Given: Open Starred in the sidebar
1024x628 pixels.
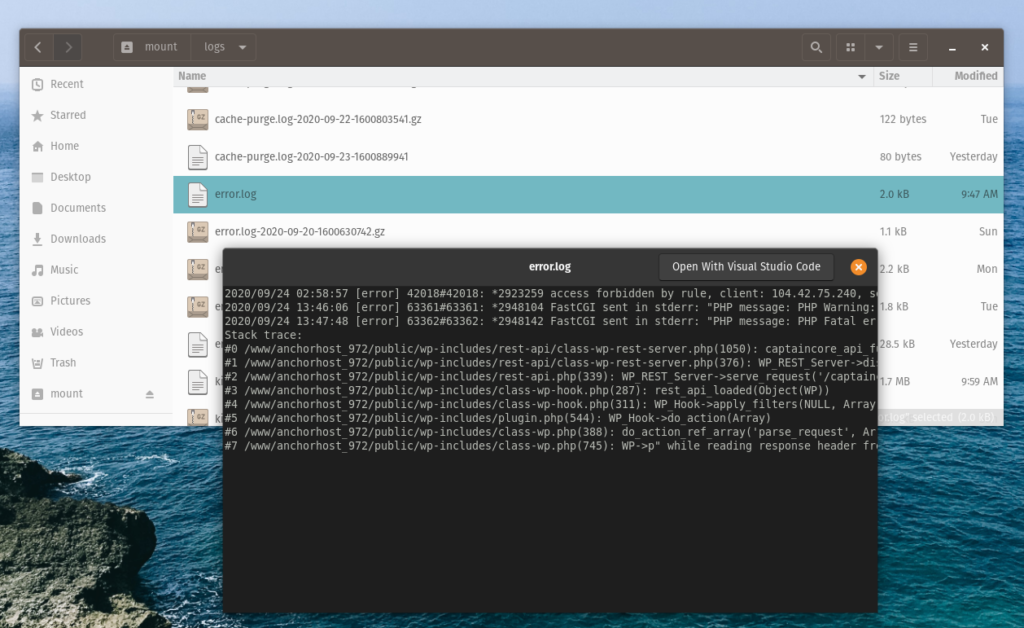Looking at the screenshot, I should pos(68,115).
